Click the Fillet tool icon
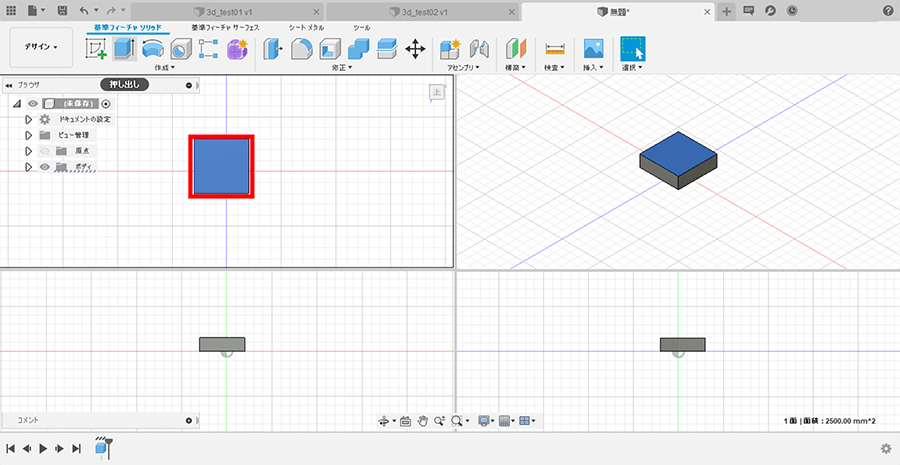The image size is (900, 465). (x=302, y=48)
